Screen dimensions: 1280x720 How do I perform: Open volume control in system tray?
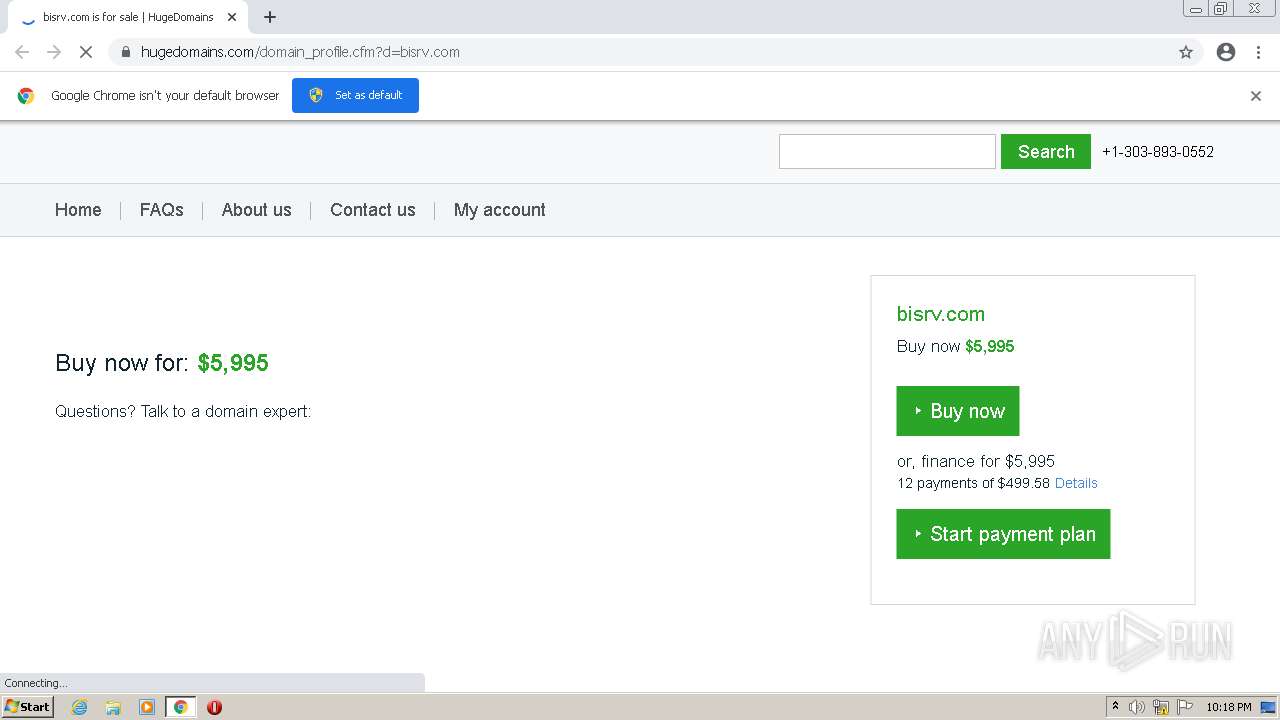click(x=1137, y=707)
